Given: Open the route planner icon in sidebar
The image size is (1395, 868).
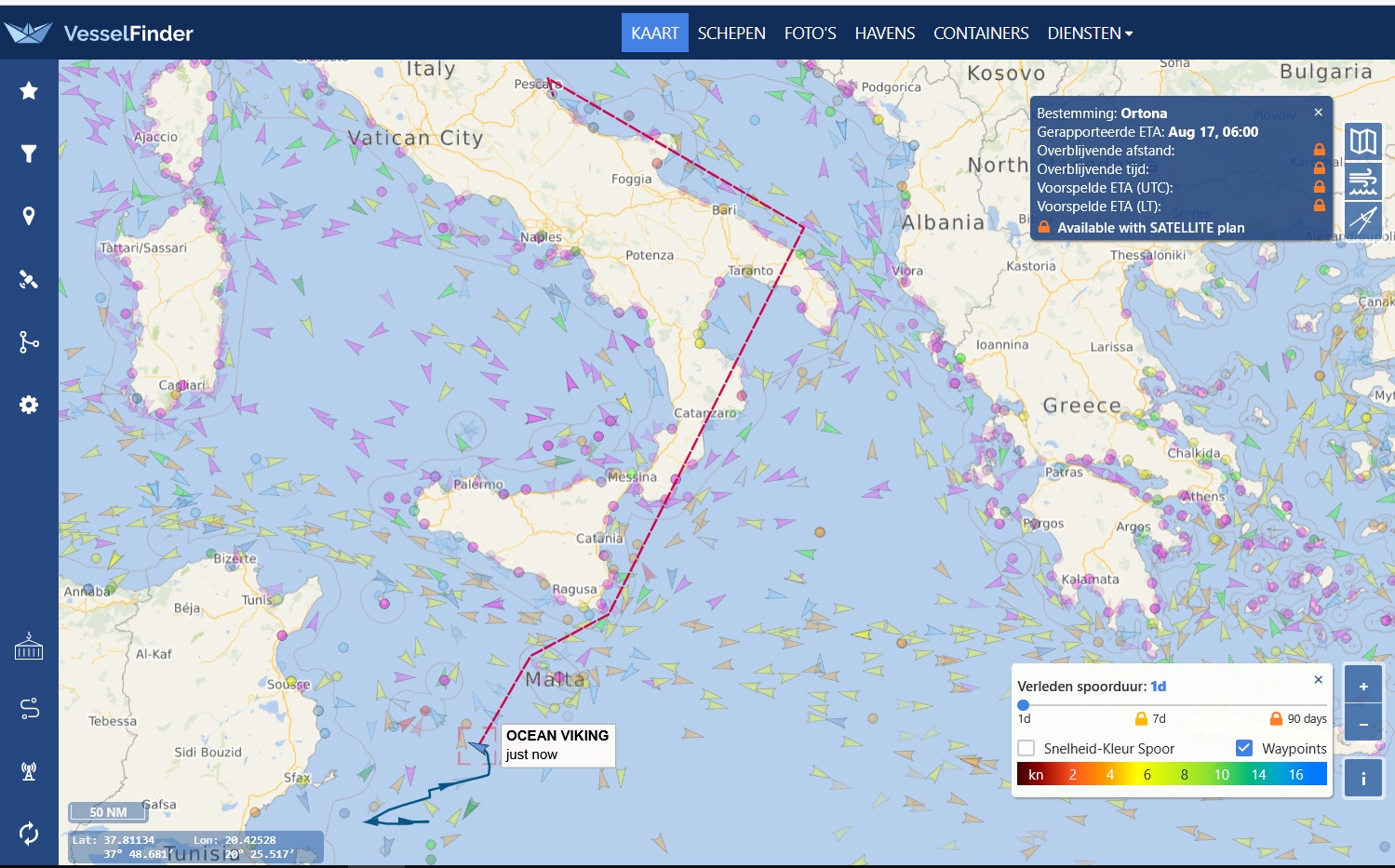Looking at the screenshot, I should tap(29, 709).
